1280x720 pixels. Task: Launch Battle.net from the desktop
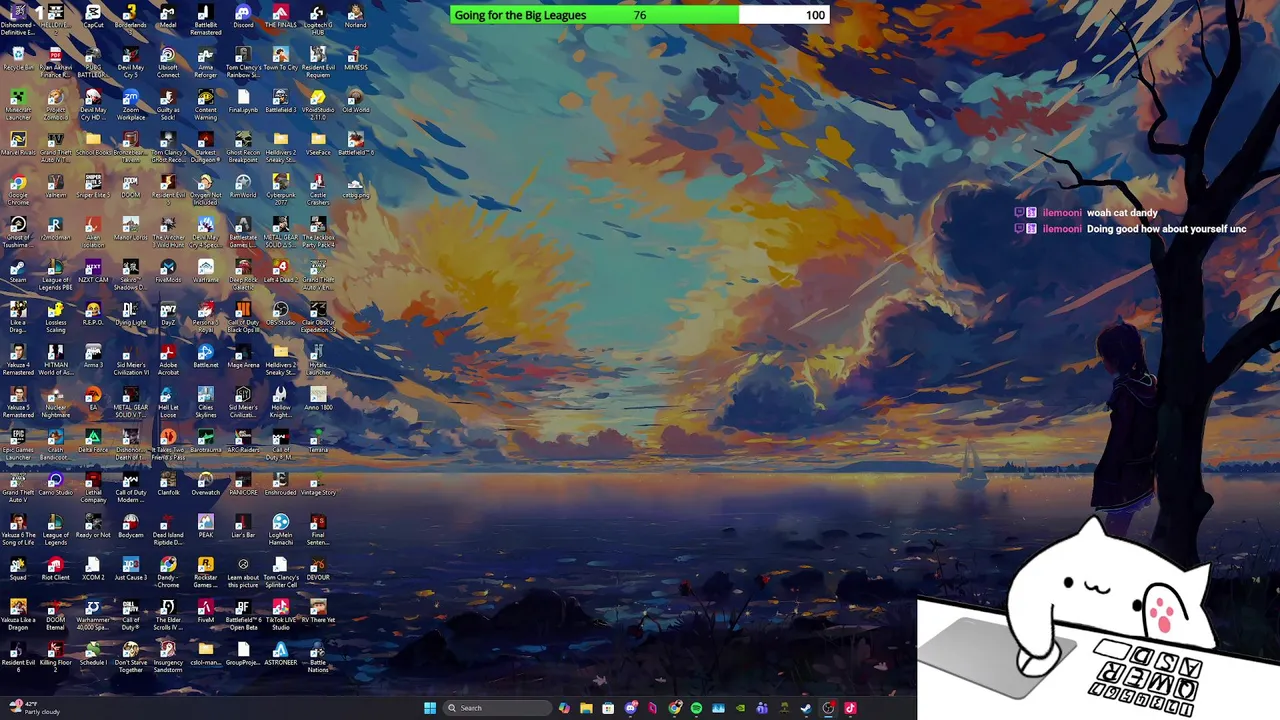click(205, 356)
